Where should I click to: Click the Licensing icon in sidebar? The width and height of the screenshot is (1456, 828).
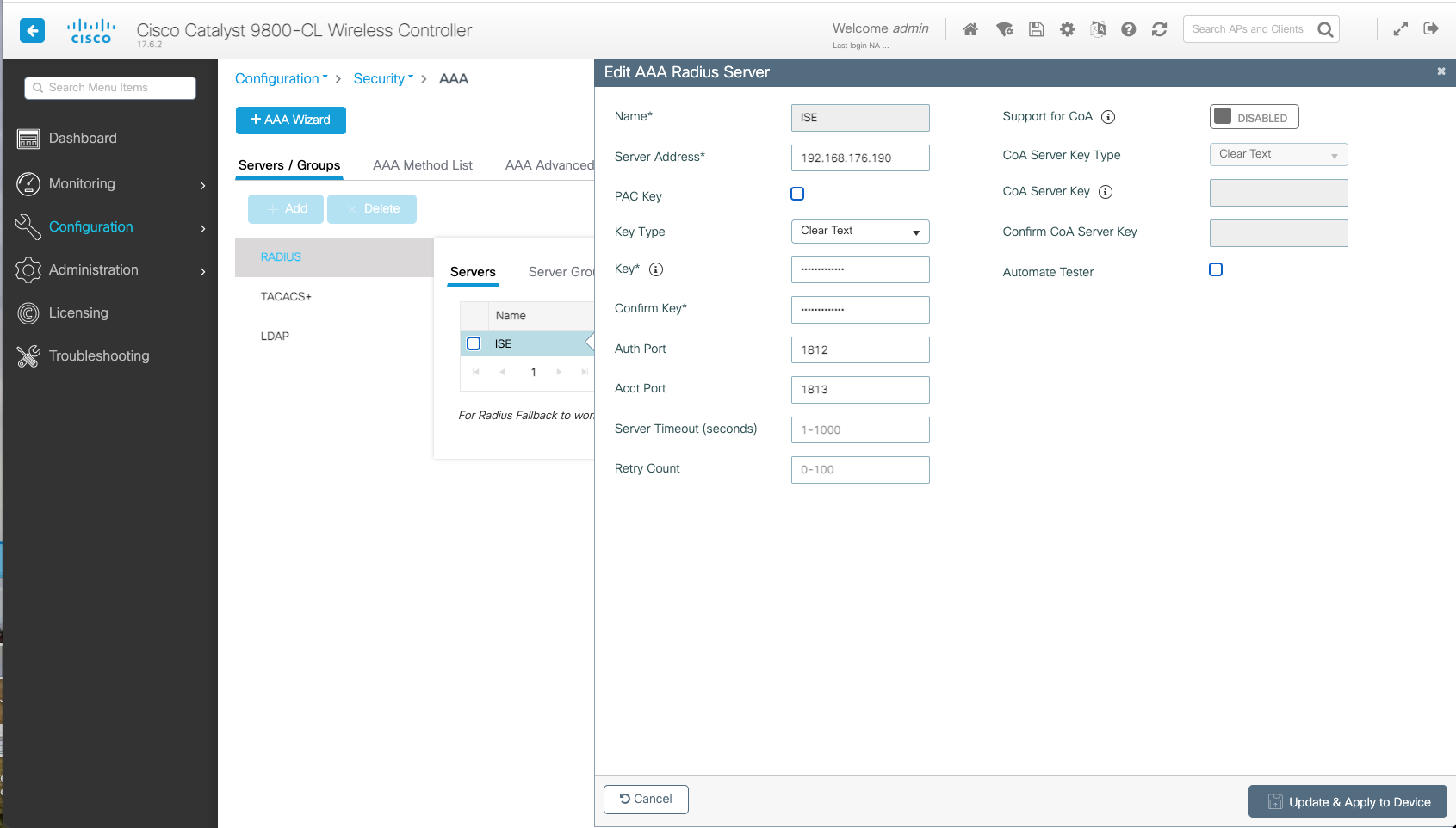click(28, 313)
